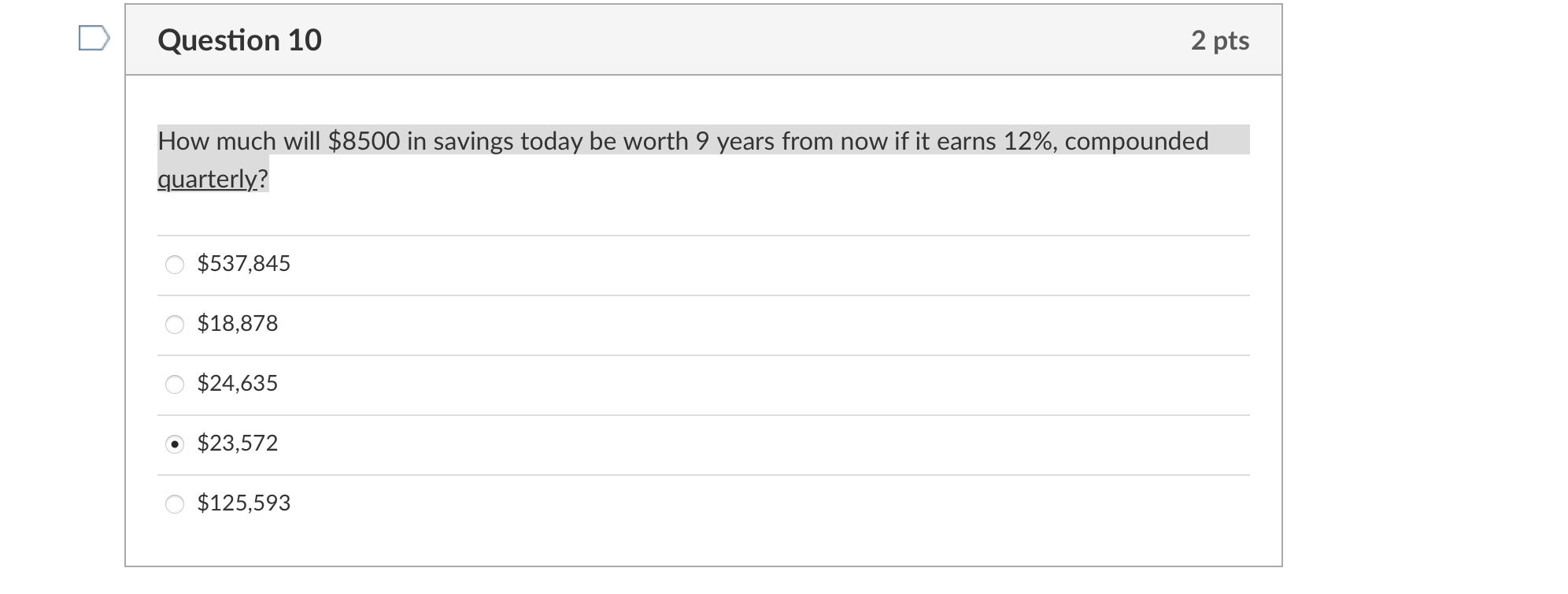
Task: Click the $537,845 answer label text
Action: (x=243, y=263)
